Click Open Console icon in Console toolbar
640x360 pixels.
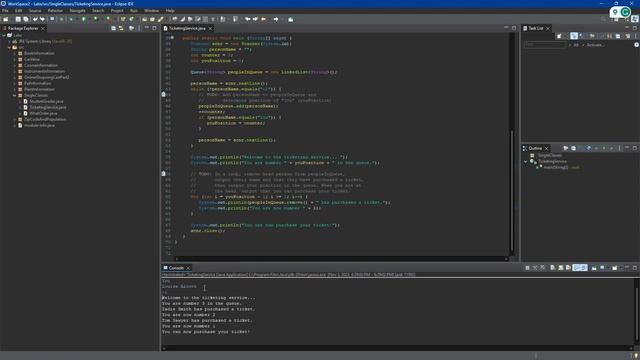615,268
